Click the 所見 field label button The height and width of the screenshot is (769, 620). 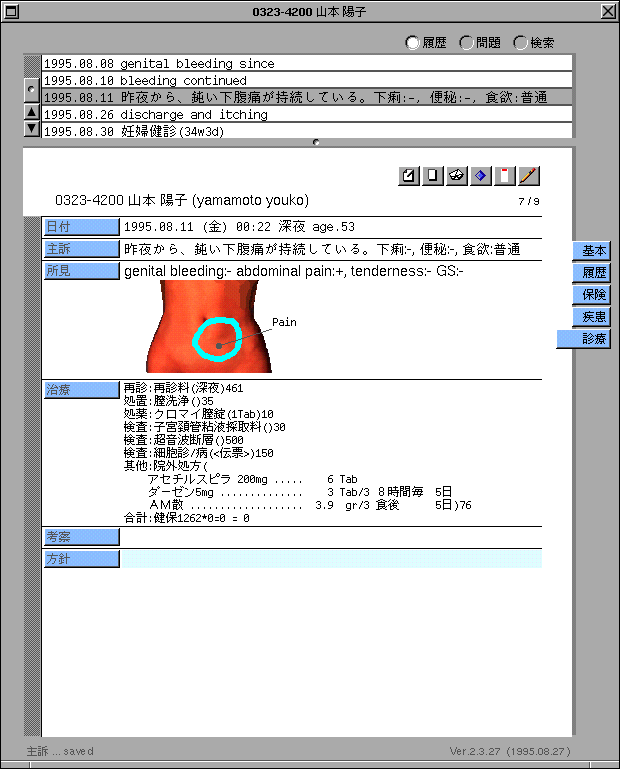[x=81, y=271]
